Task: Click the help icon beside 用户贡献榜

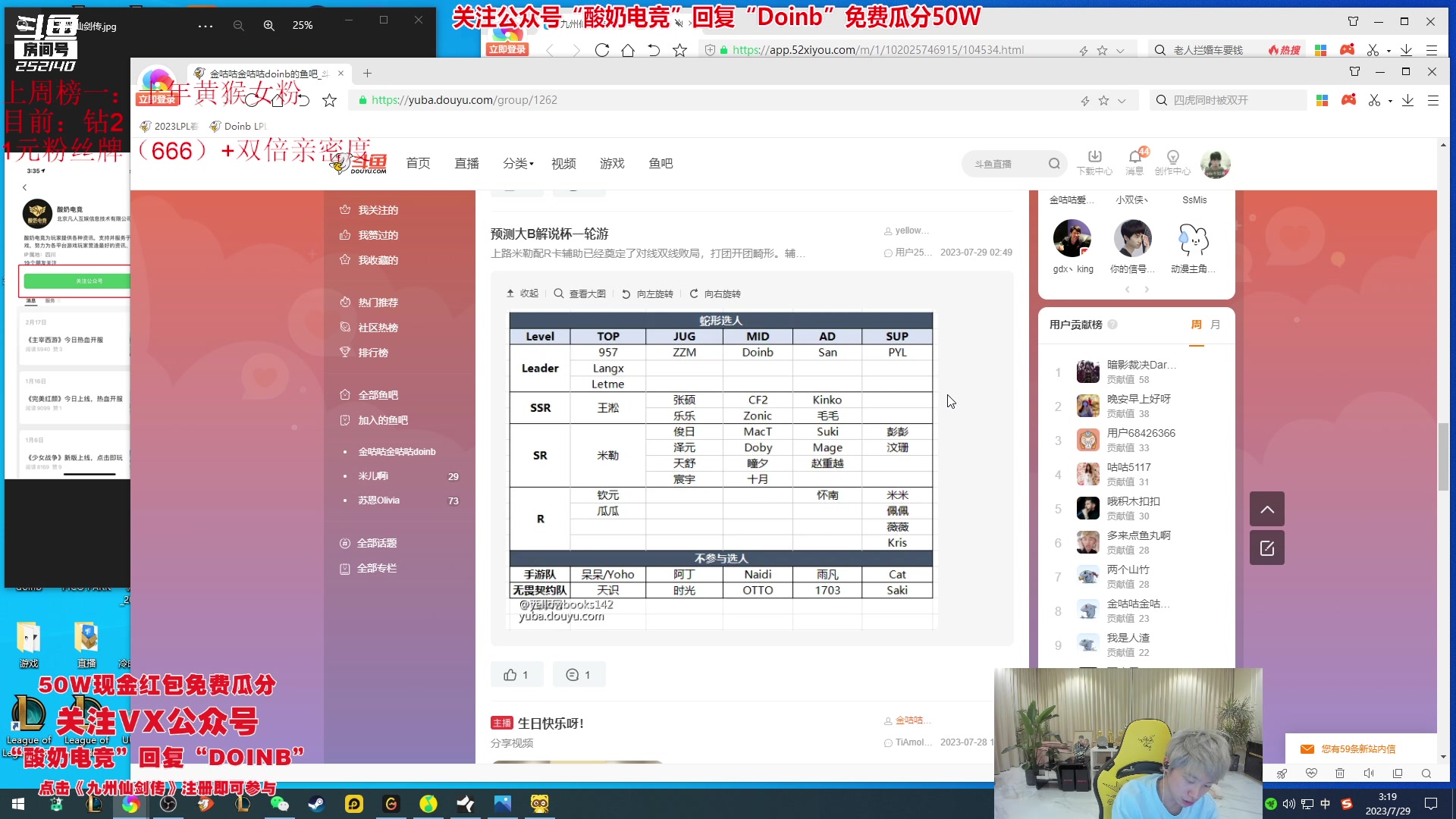Action: tap(1112, 325)
